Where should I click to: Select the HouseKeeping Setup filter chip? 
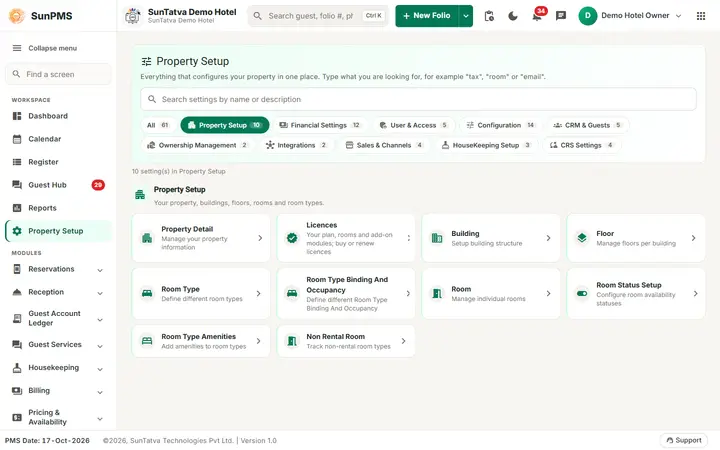486,145
